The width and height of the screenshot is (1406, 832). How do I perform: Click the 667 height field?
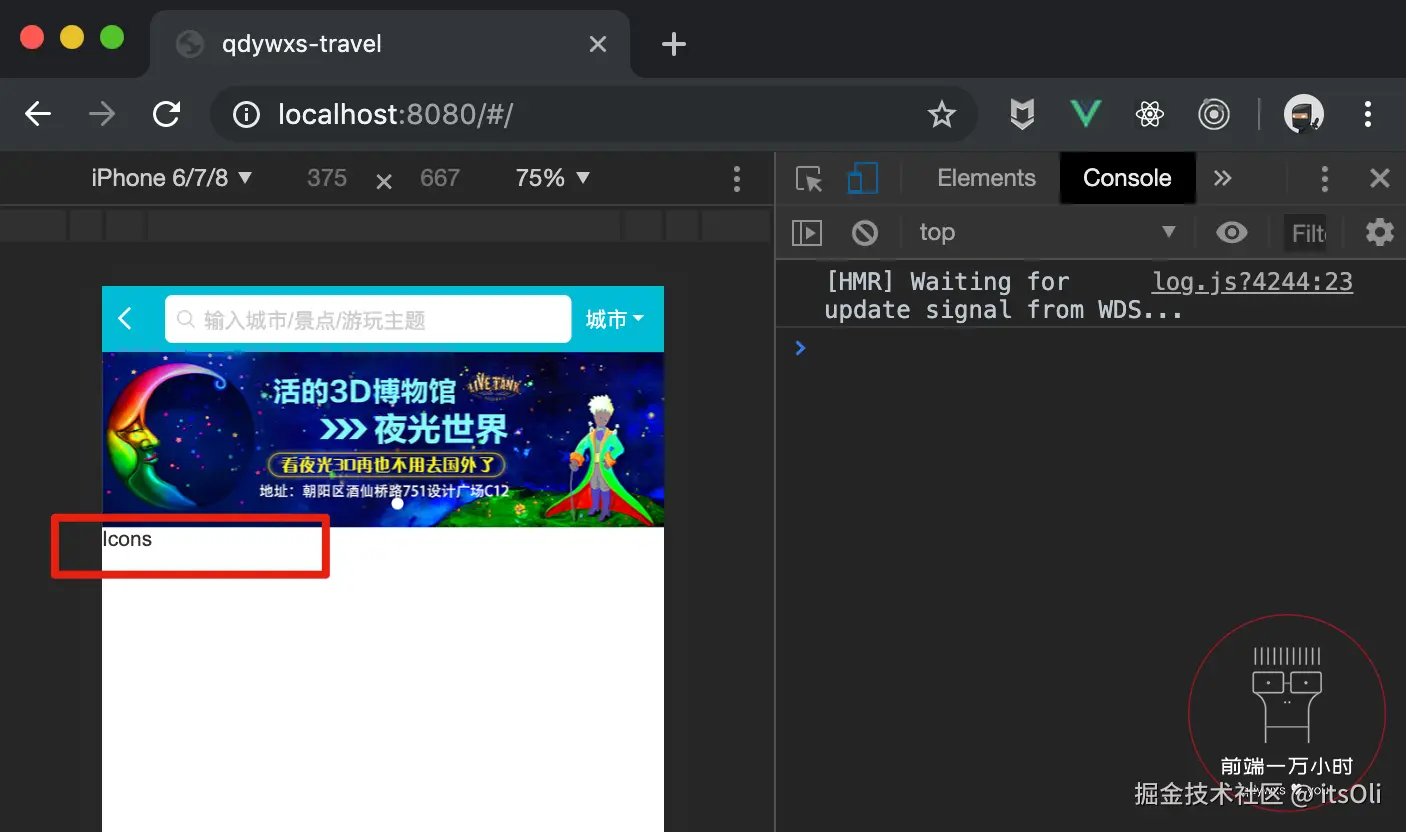coord(440,178)
